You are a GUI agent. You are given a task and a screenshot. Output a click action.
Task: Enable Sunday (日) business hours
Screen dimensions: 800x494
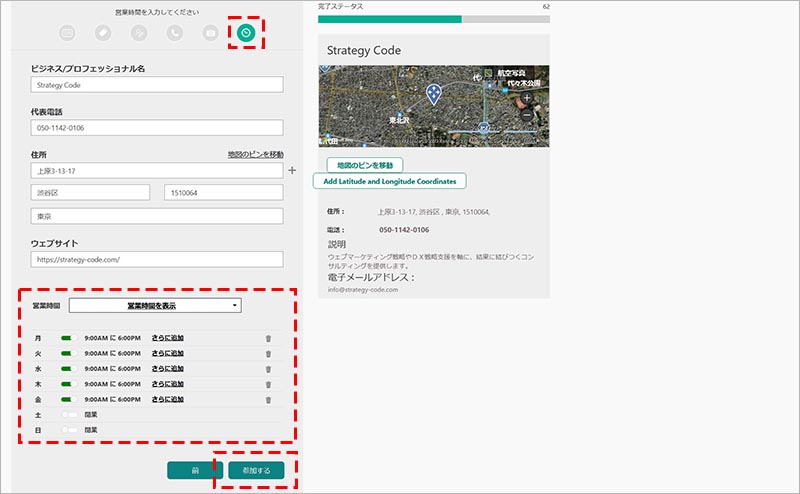point(69,429)
